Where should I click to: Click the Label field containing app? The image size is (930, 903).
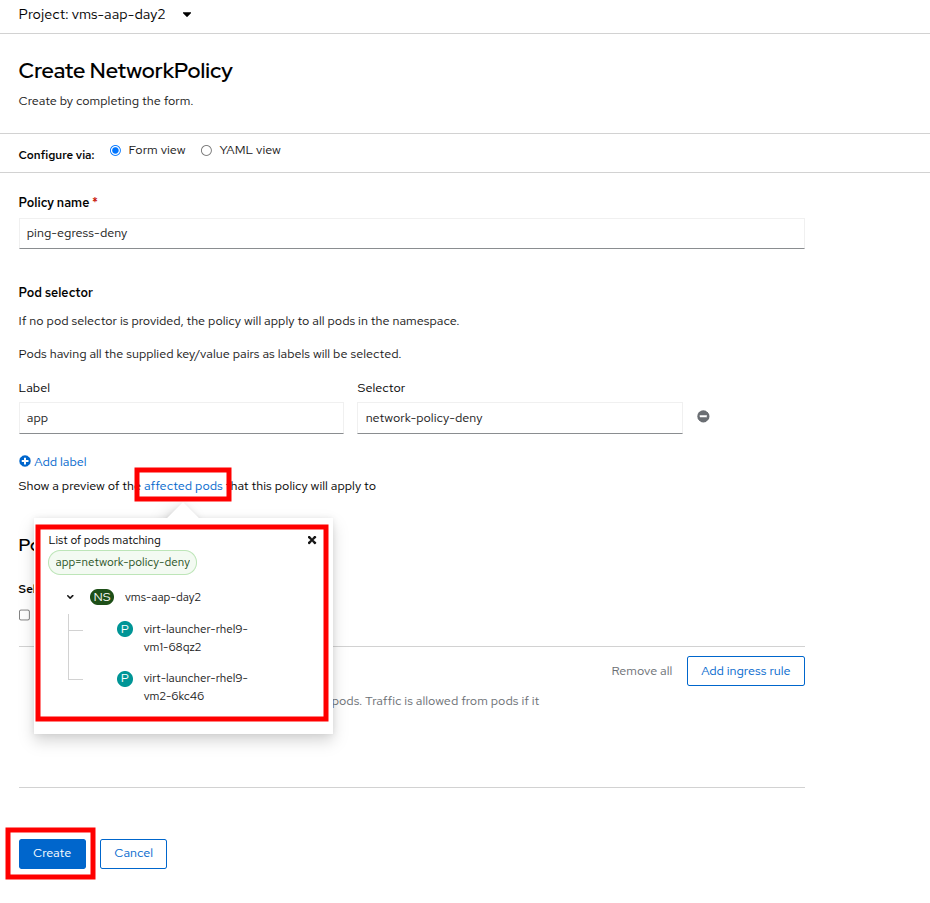pyautogui.click(x=181, y=418)
